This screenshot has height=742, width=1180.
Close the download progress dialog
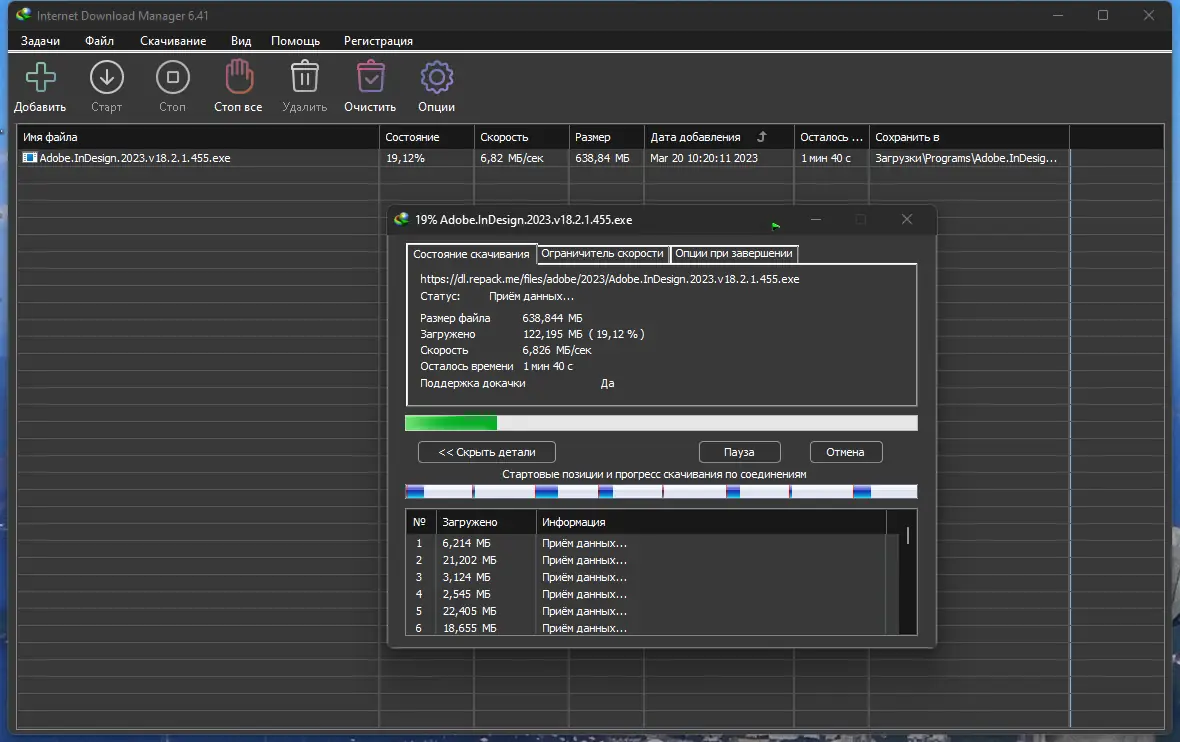click(x=907, y=219)
